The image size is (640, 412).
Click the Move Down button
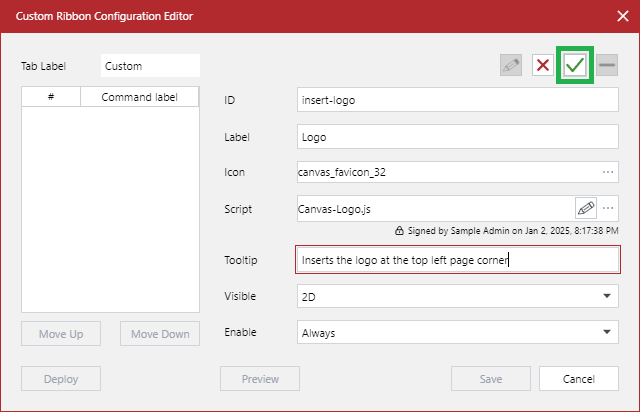(160, 334)
